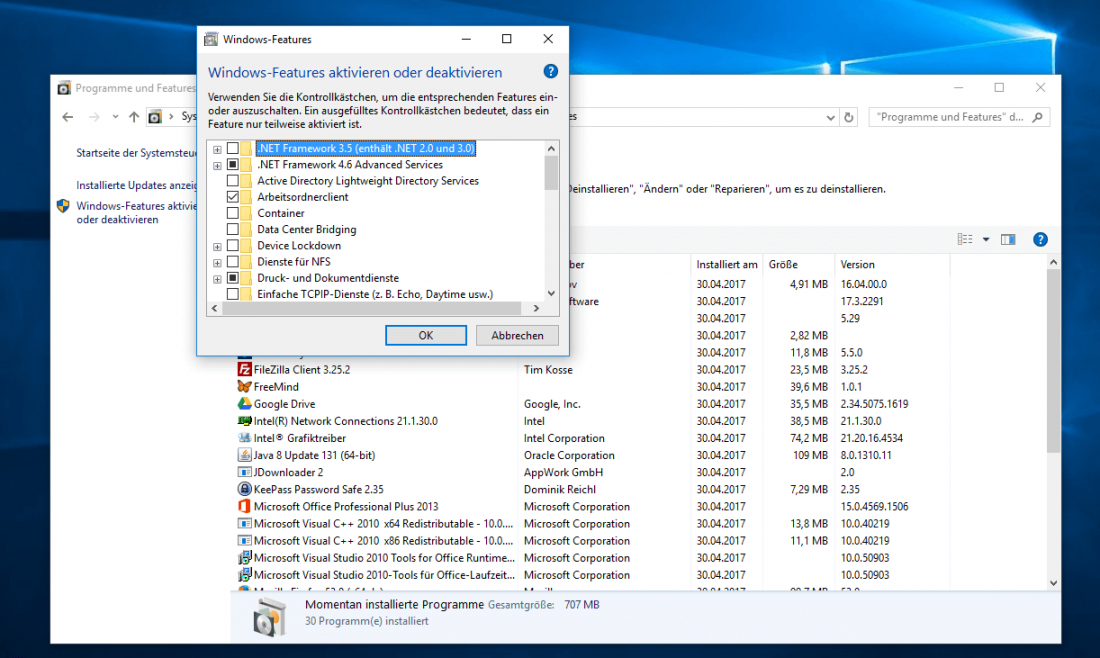Cancel the dialog via Abbrechen

click(517, 335)
